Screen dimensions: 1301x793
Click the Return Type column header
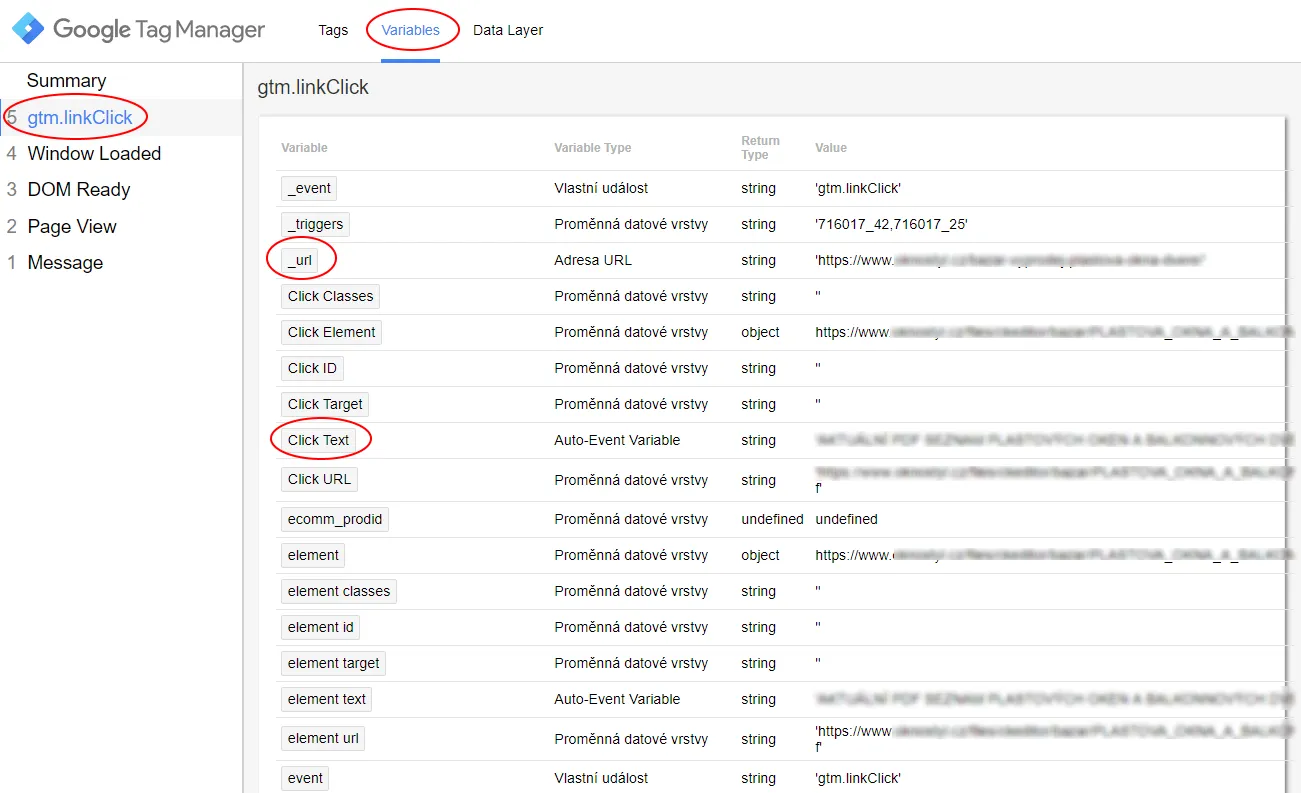coord(760,148)
